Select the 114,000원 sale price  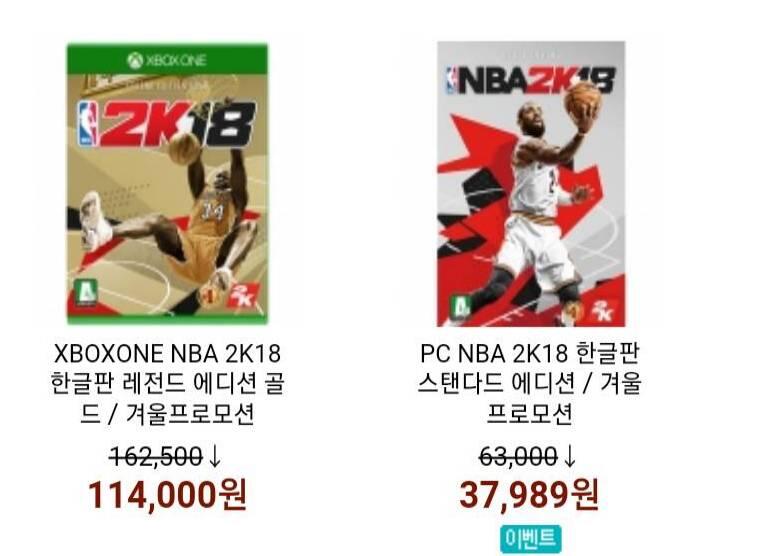pos(168,495)
